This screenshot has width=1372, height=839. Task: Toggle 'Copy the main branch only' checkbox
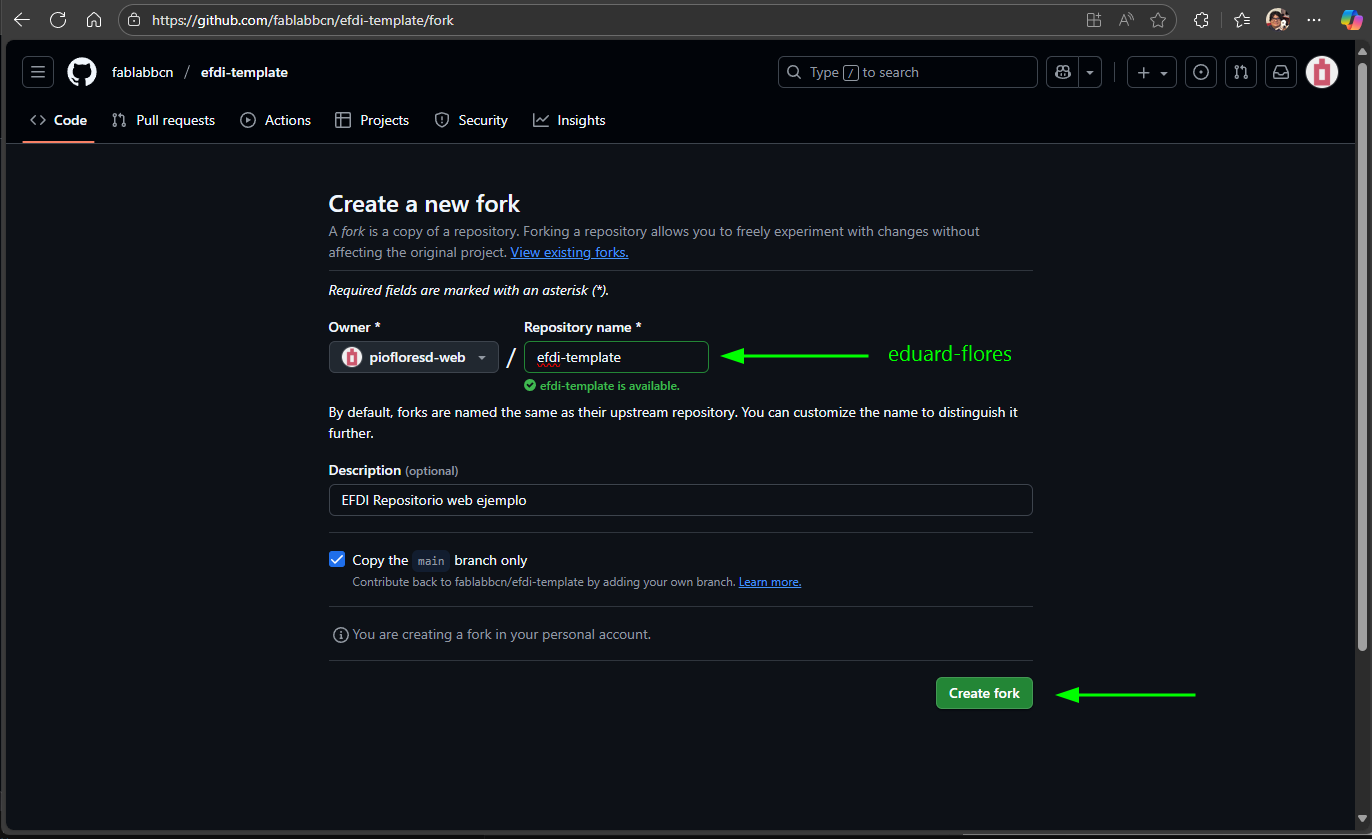pyautogui.click(x=337, y=560)
